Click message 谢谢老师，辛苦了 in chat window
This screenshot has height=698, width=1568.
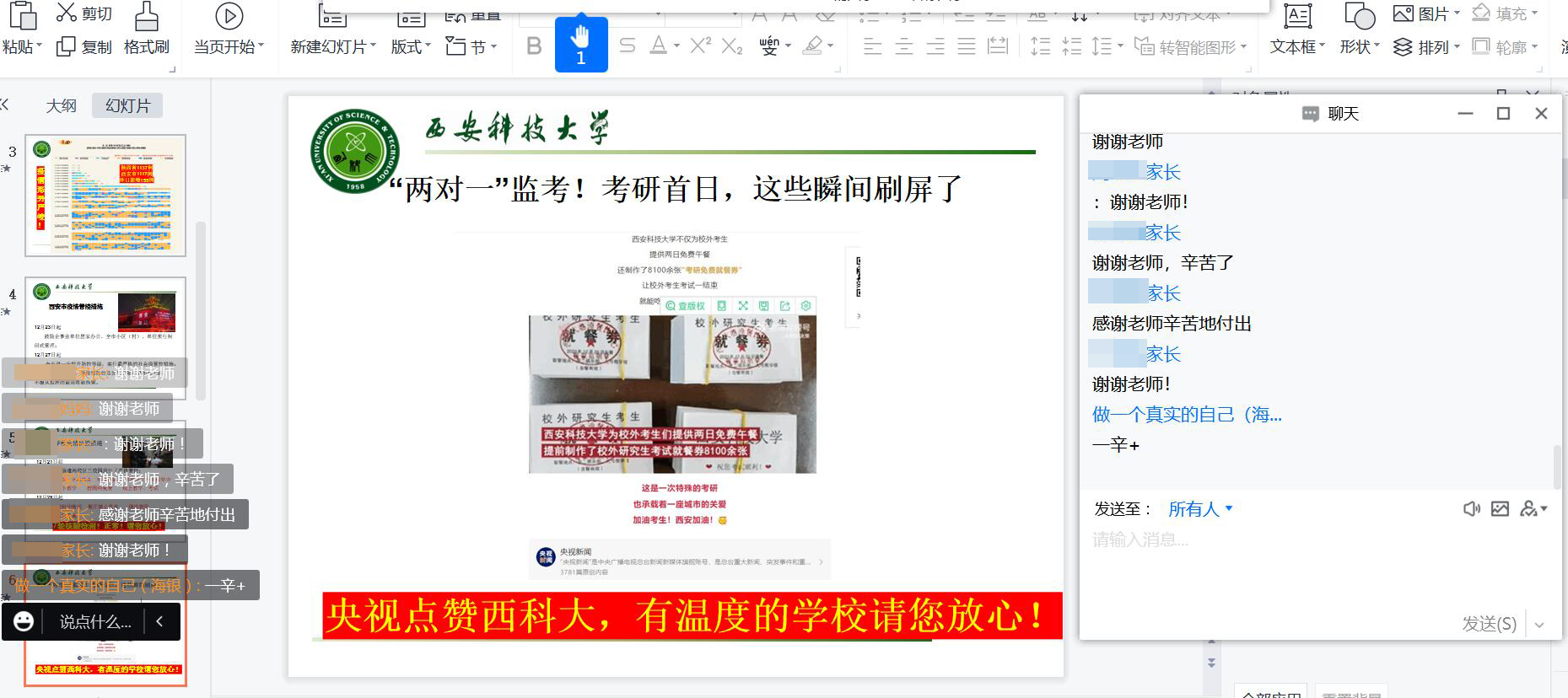pyautogui.click(x=1162, y=263)
